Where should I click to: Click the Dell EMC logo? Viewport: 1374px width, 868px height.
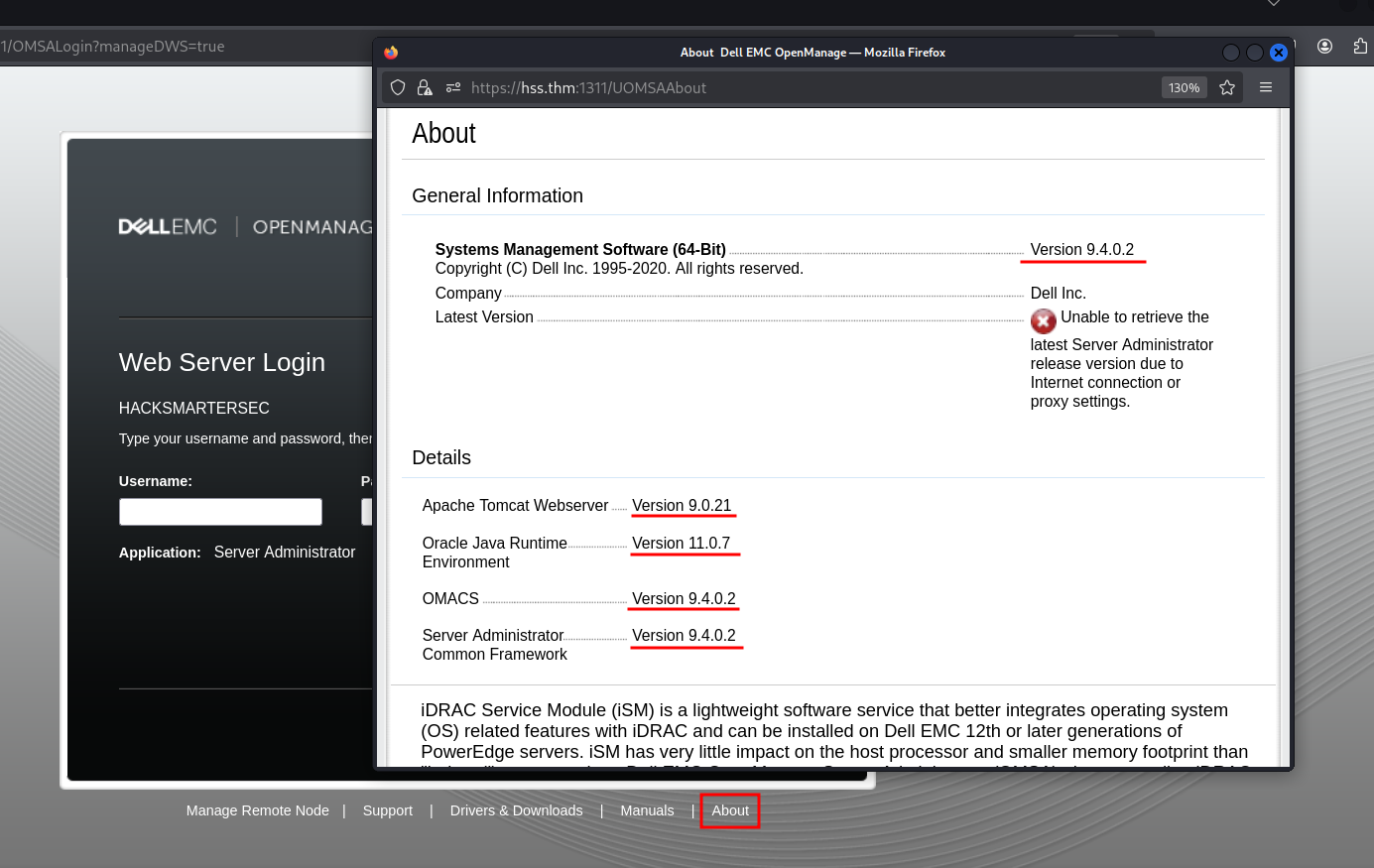tap(168, 227)
